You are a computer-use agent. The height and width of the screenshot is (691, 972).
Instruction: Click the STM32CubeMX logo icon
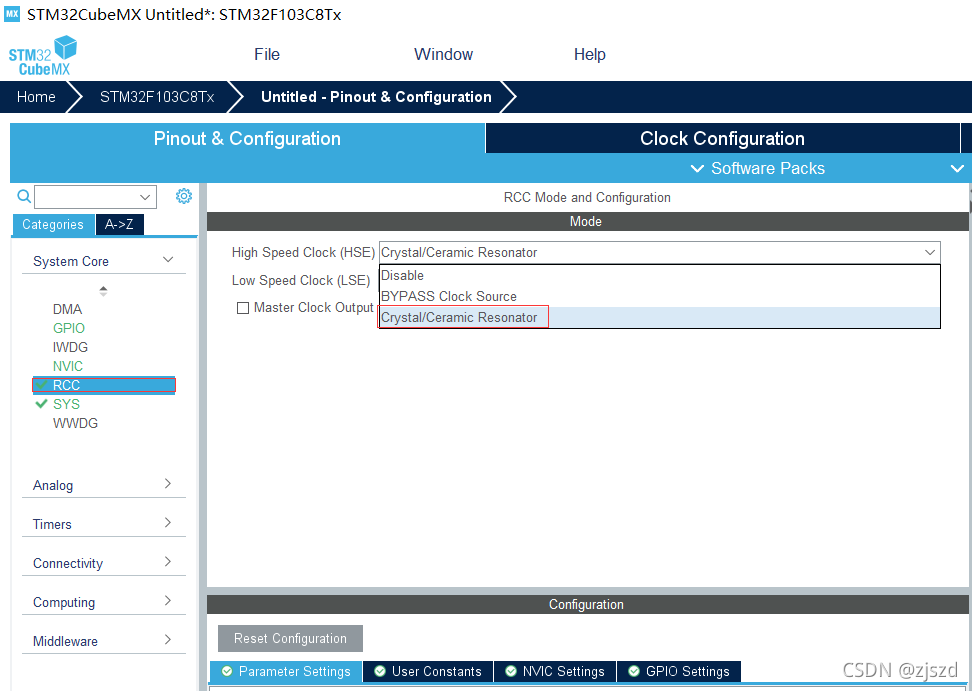(x=43, y=56)
